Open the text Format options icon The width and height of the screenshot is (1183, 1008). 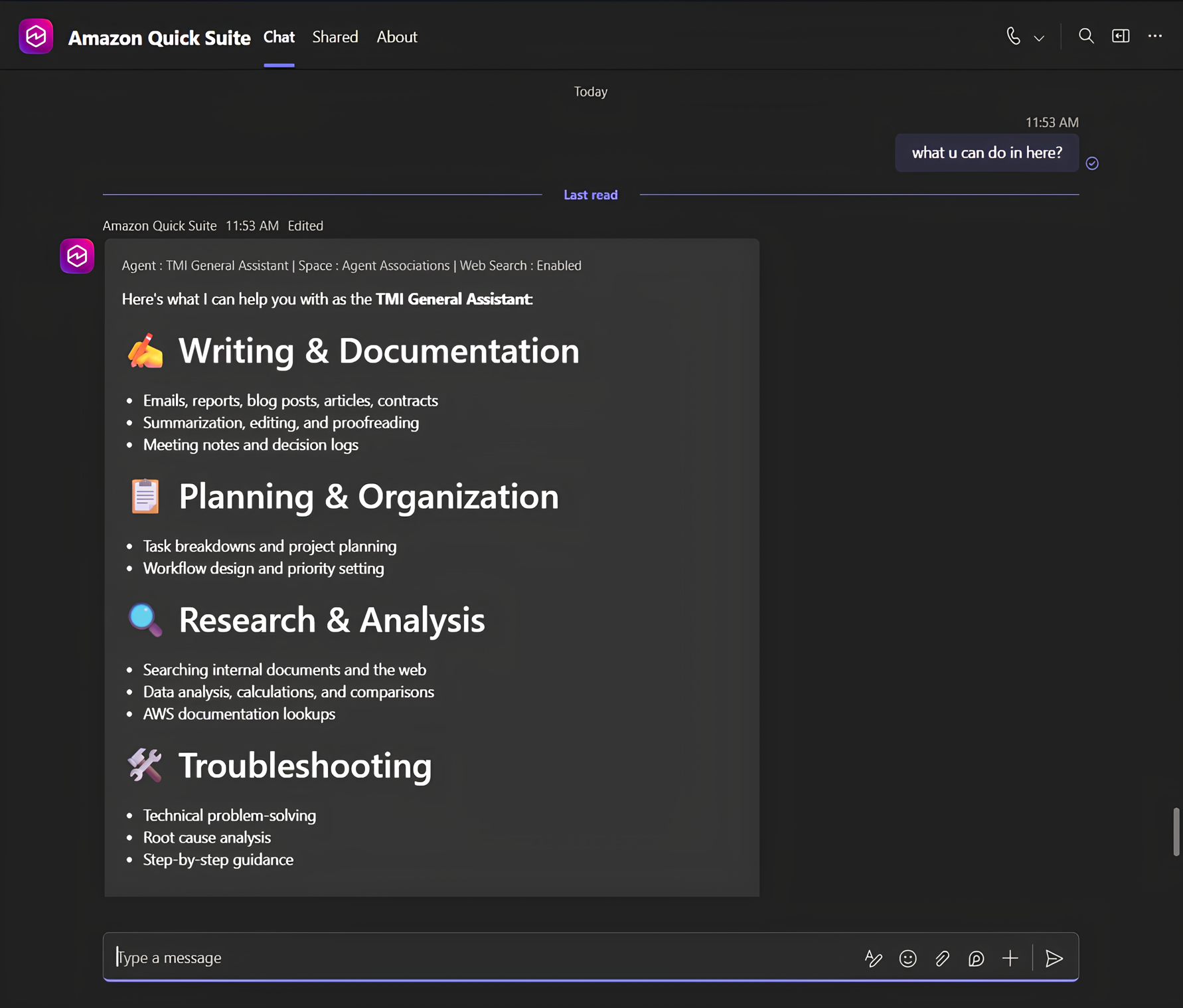(873, 958)
